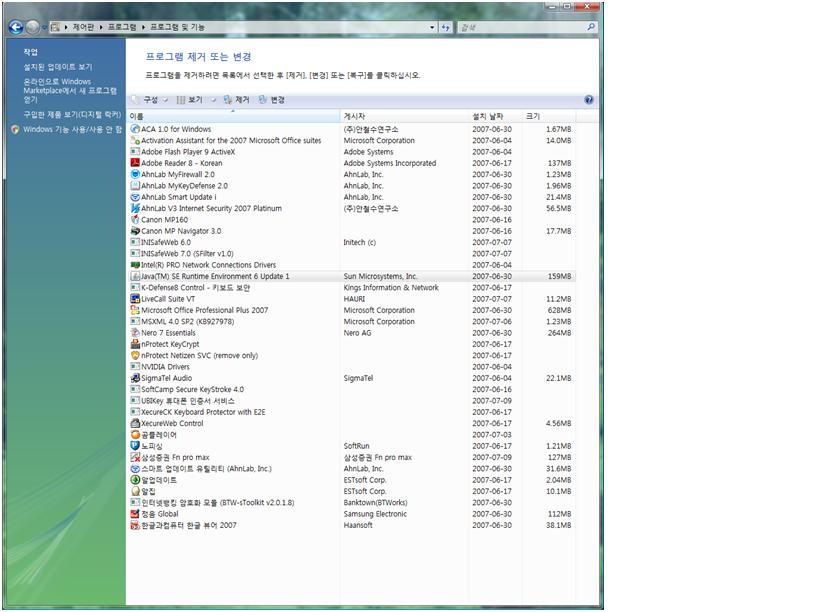Open 설치된 업데이트 보기 link
The width and height of the screenshot is (840, 612).
click(58, 67)
